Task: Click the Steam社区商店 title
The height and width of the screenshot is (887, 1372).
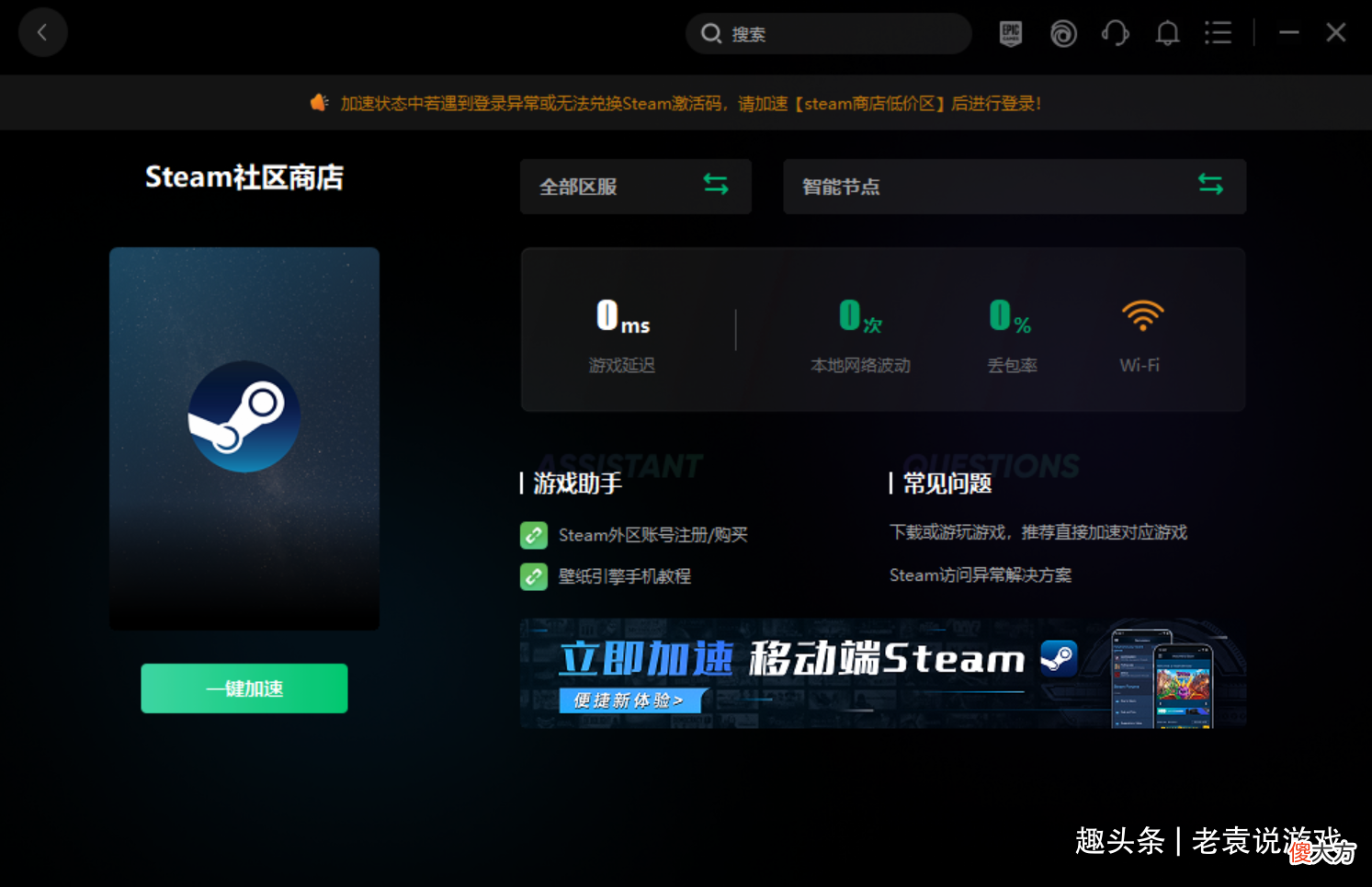Action: click(x=244, y=176)
